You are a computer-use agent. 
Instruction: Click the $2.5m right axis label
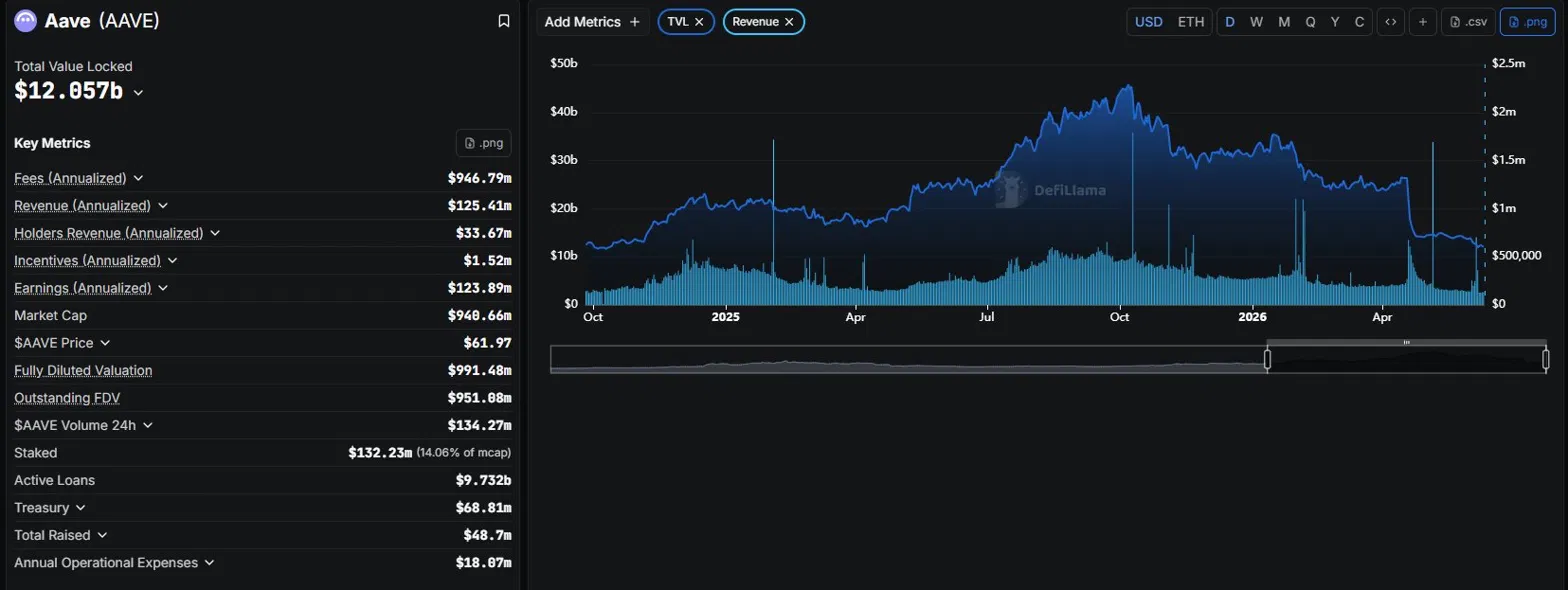(1508, 63)
